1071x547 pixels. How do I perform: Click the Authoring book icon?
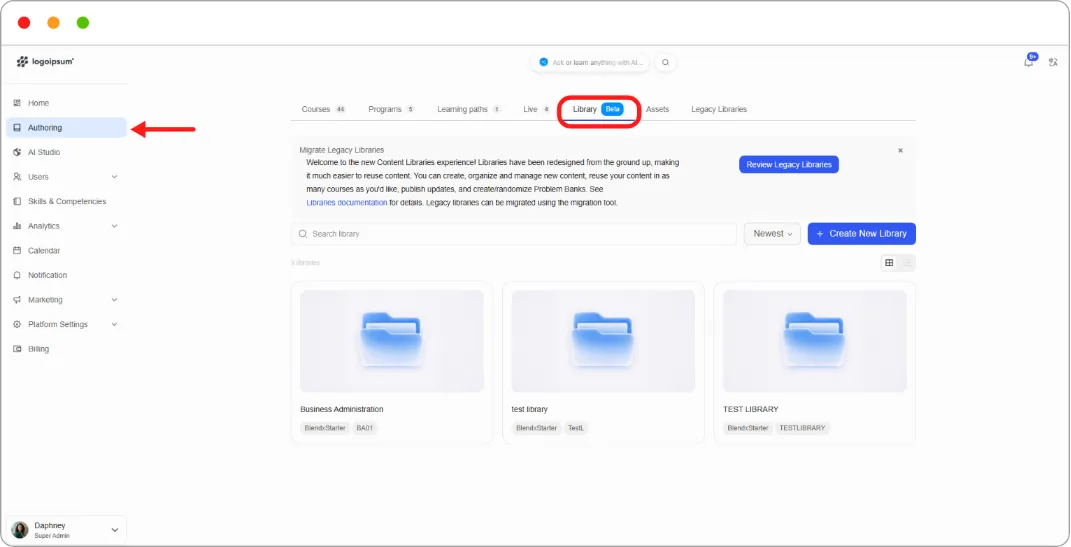17,128
